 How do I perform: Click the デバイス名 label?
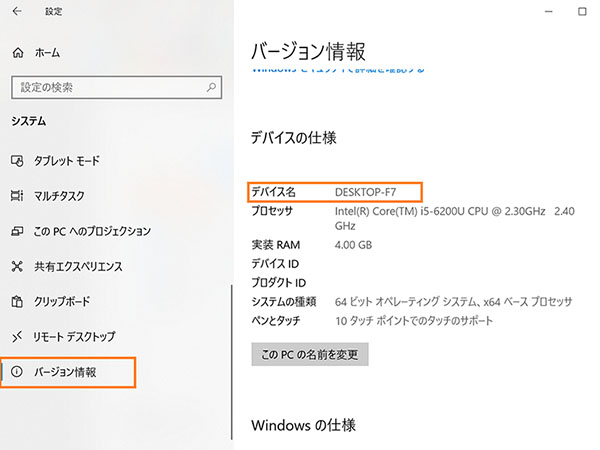(273, 192)
